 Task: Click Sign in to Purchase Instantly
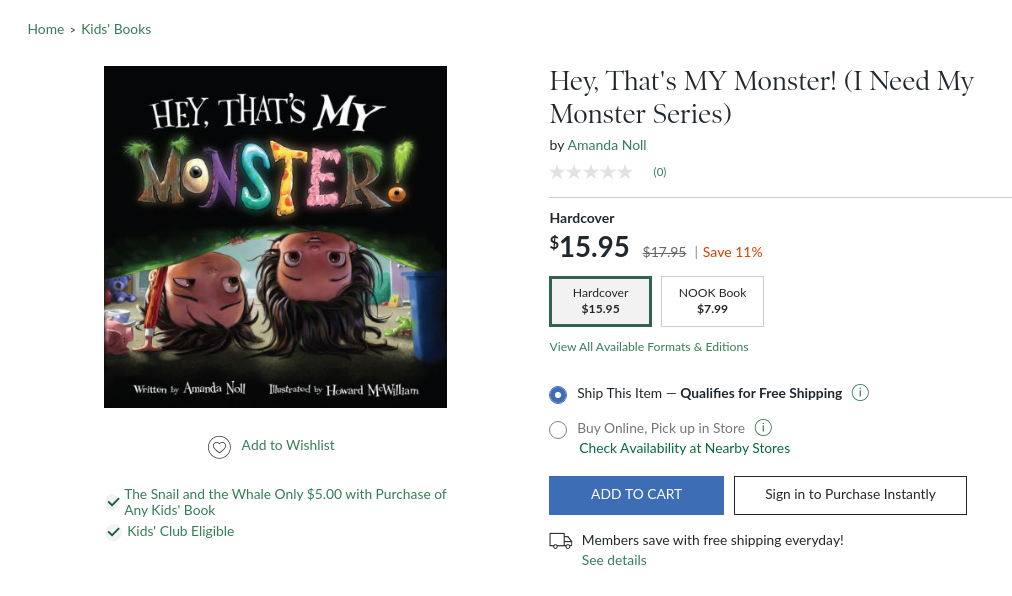(850, 495)
